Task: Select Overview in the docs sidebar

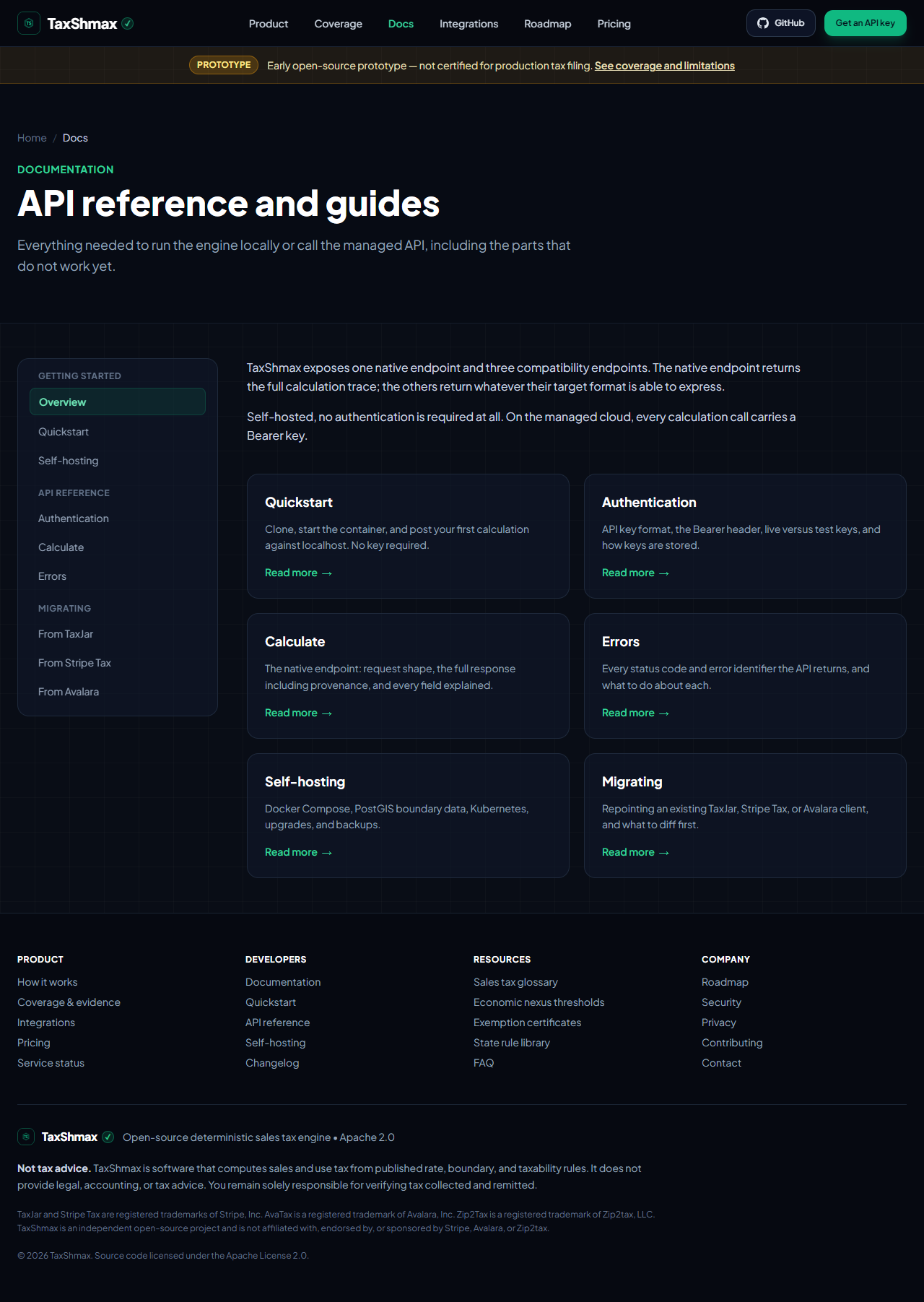Action: coord(118,402)
